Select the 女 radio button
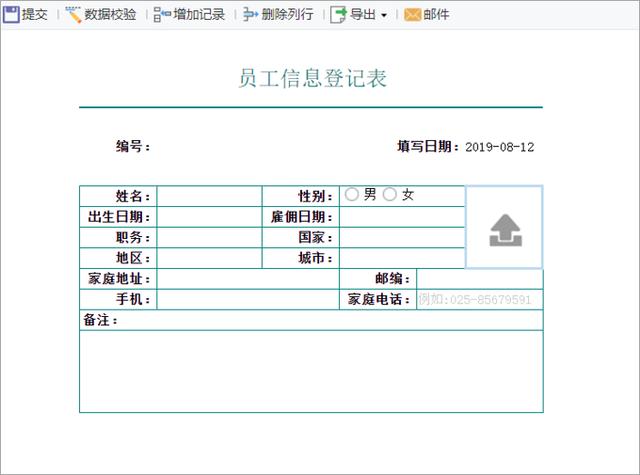Image resolution: width=640 pixels, height=475 pixels. (x=389, y=194)
